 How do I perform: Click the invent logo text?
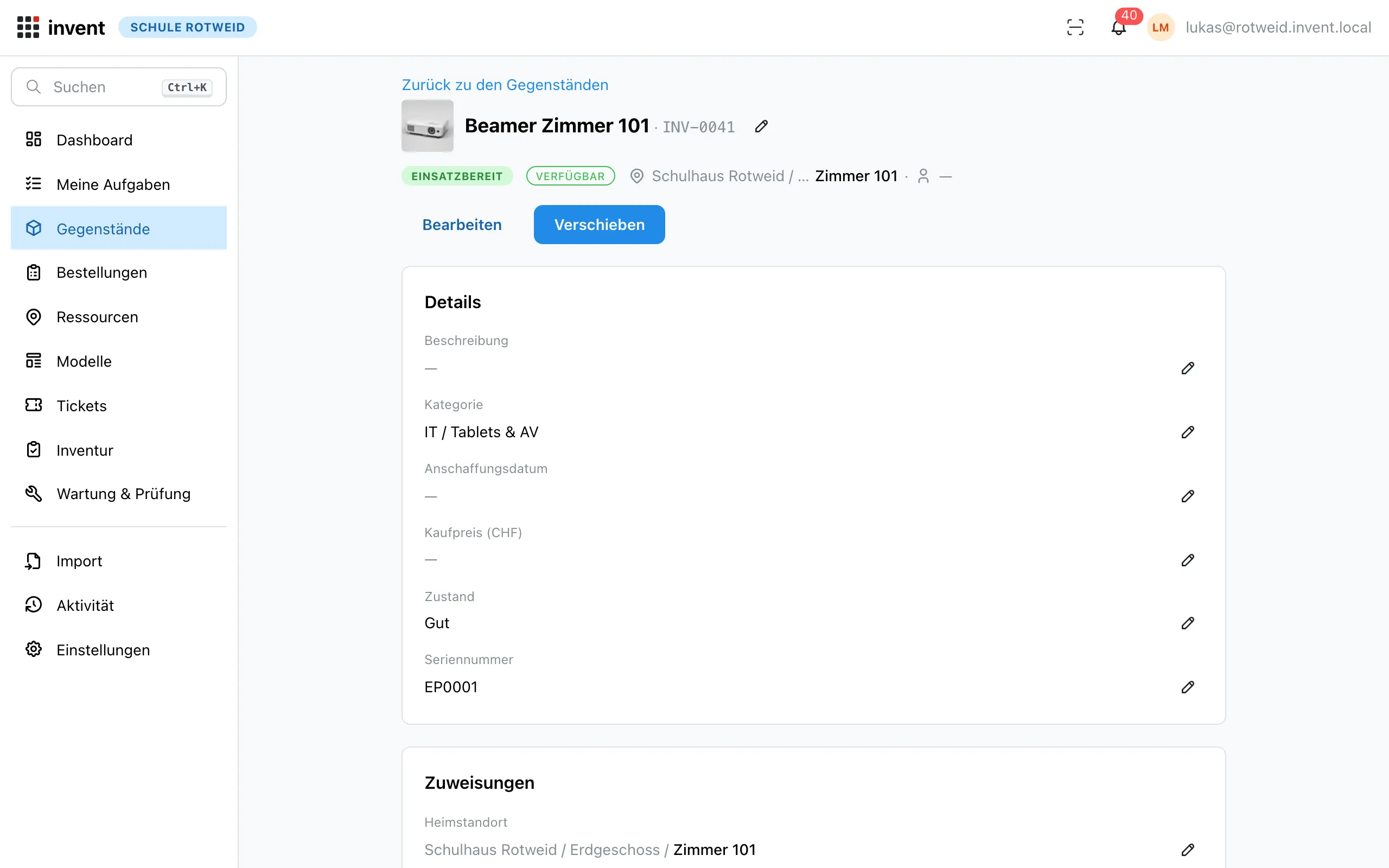[x=76, y=27]
